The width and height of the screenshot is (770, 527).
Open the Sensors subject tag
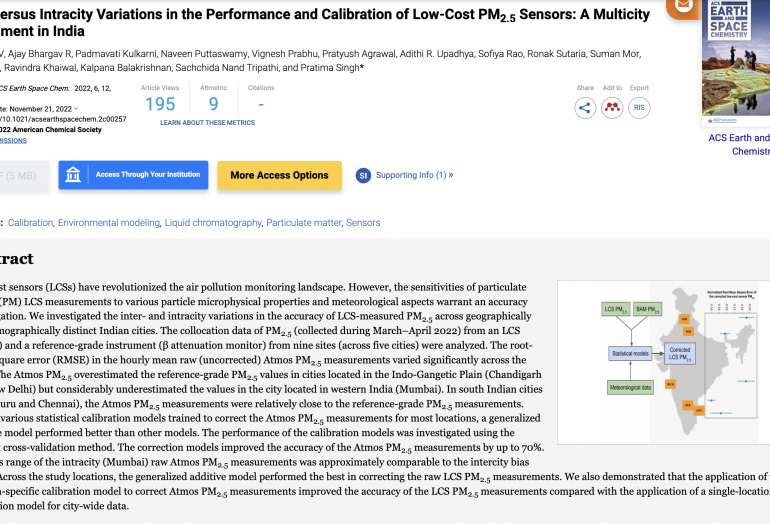click(363, 222)
